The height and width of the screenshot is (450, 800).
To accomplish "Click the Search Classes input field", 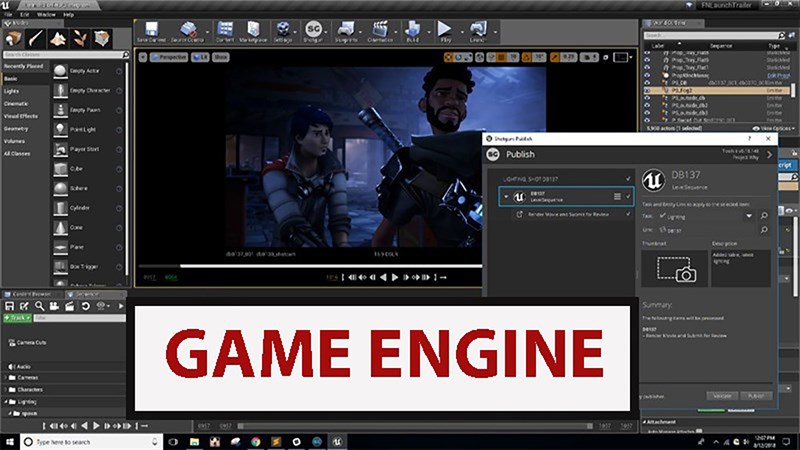I will point(65,54).
